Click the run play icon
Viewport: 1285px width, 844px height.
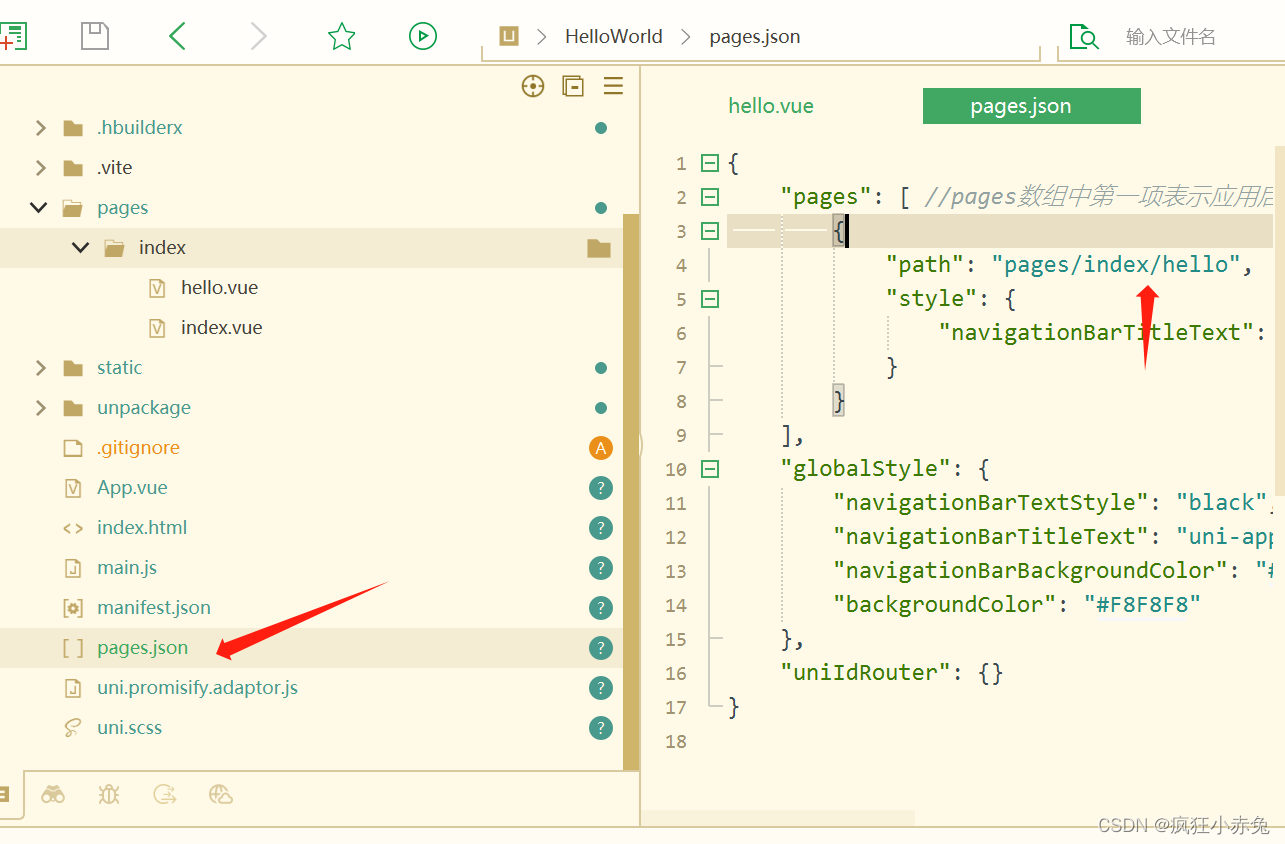tap(423, 37)
